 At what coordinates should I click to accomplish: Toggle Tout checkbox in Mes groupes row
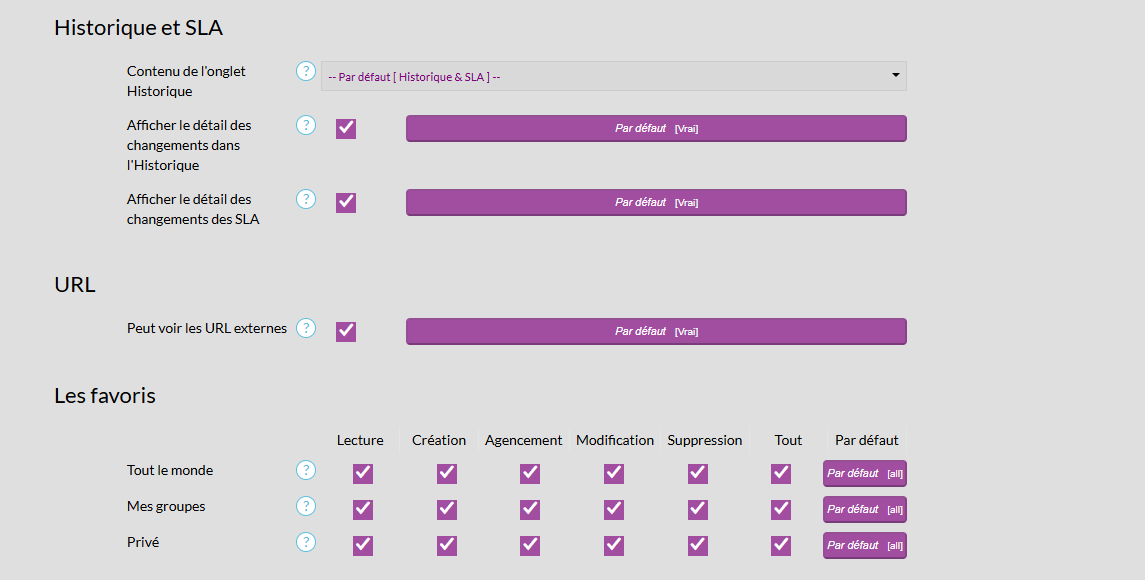[781, 510]
